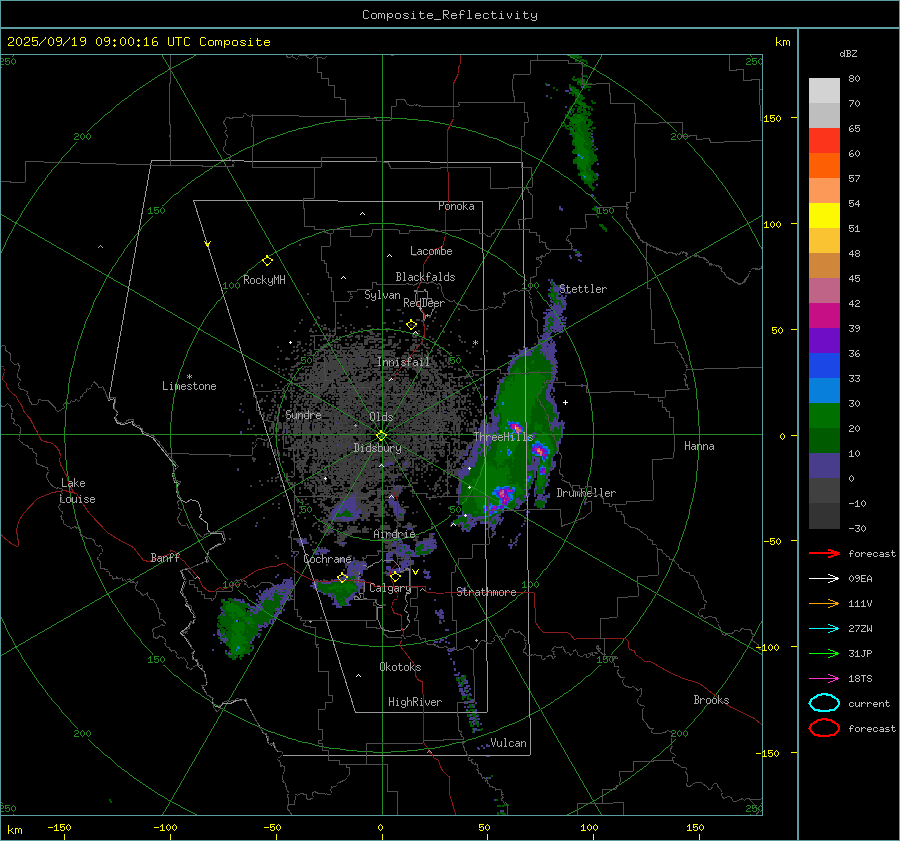Viewport: 900px width, 841px height.
Task: Select the cyan 27ZW arrow icon
Action: (x=824, y=628)
